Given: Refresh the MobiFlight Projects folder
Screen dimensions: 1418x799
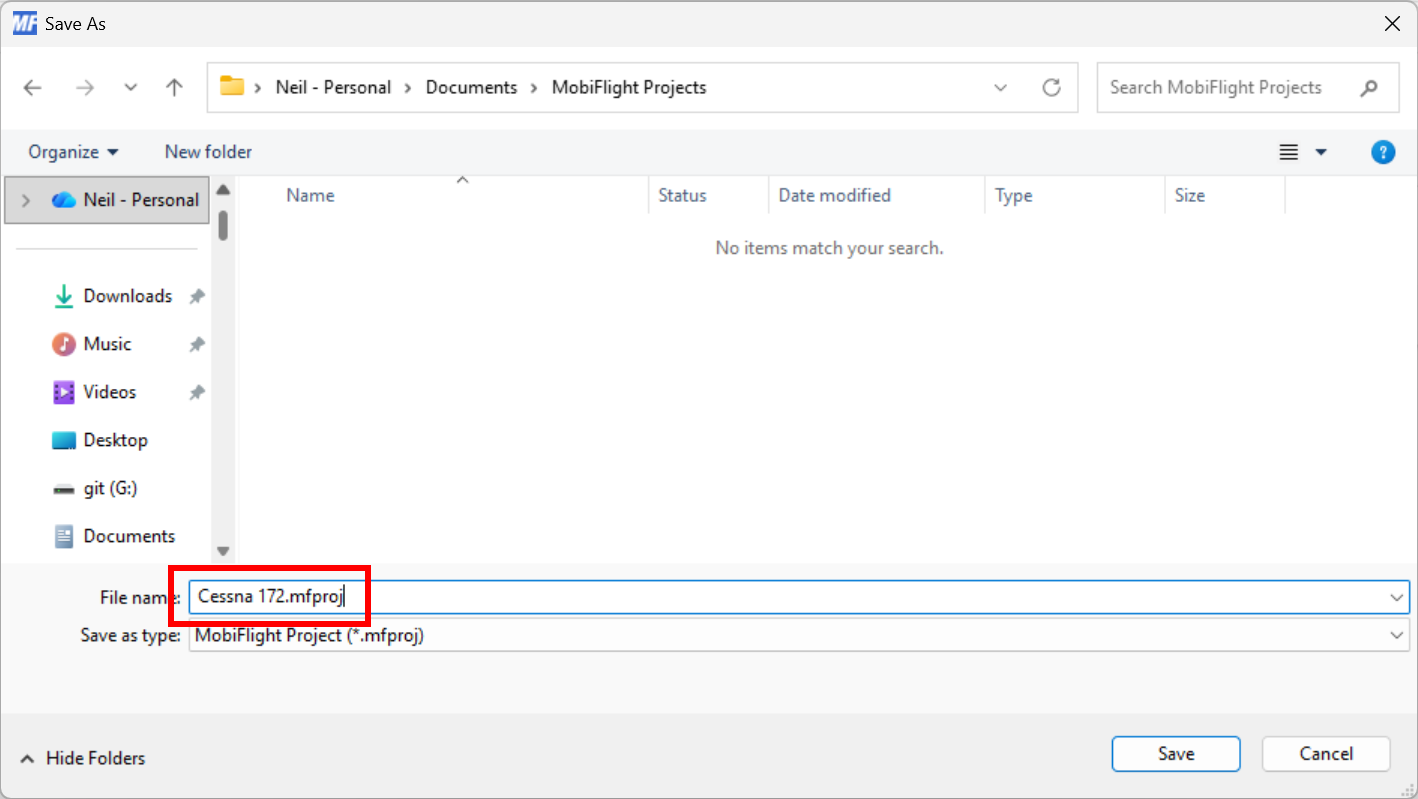Looking at the screenshot, I should pyautogui.click(x=1051, y=88).
